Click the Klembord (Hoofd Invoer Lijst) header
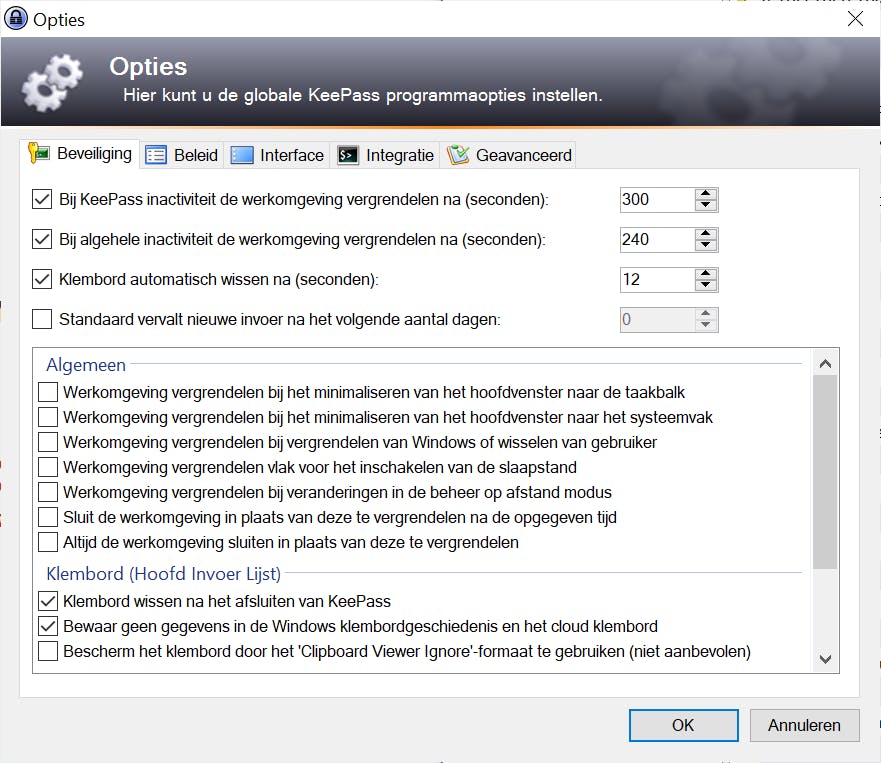The width and height of the screenshot is (881, 763). (164, 574)
